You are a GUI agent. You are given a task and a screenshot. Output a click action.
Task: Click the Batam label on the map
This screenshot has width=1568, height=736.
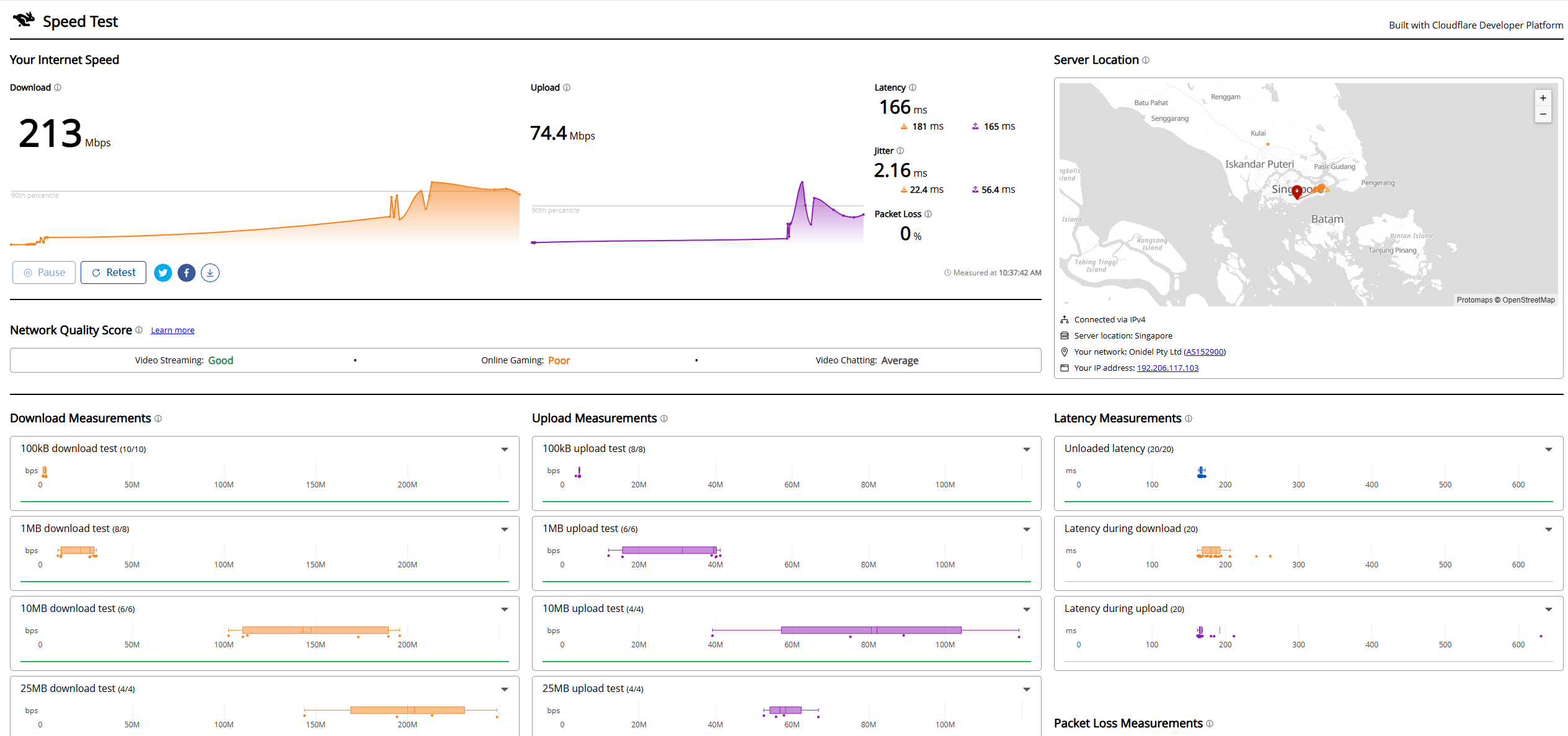[x=1327, y=219]
